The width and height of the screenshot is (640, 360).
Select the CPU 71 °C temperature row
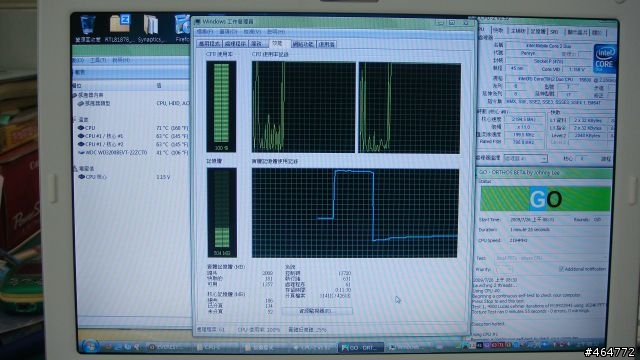133,128
